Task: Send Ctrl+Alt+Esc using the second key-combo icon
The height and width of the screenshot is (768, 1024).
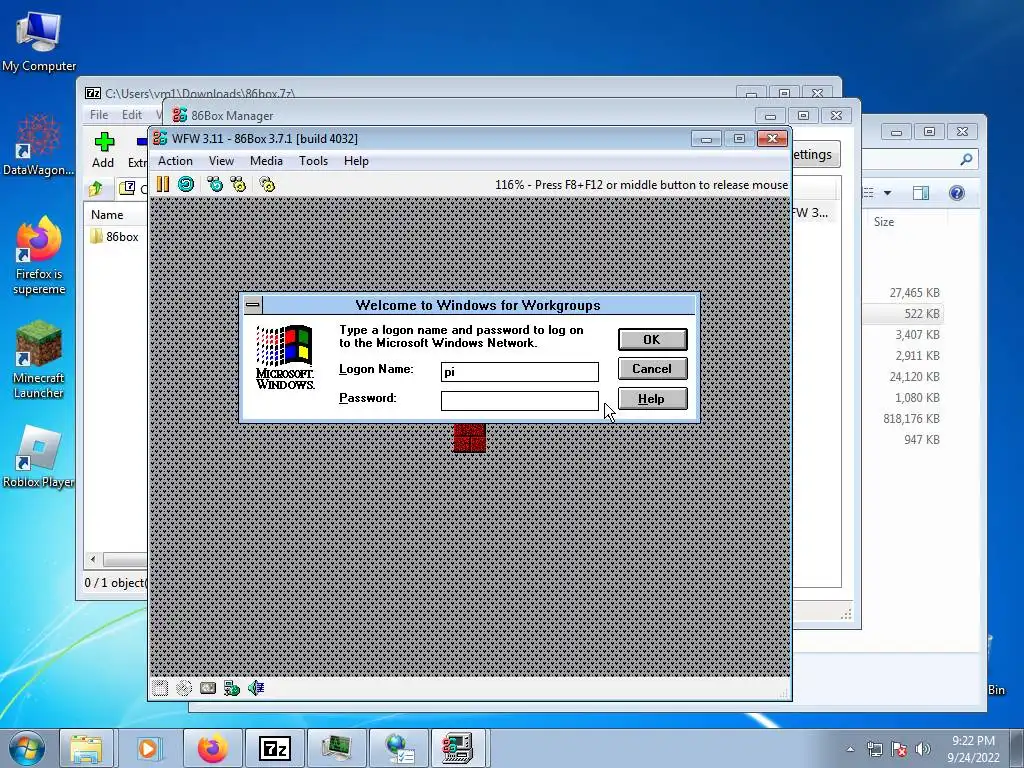Action: (238, 184)
